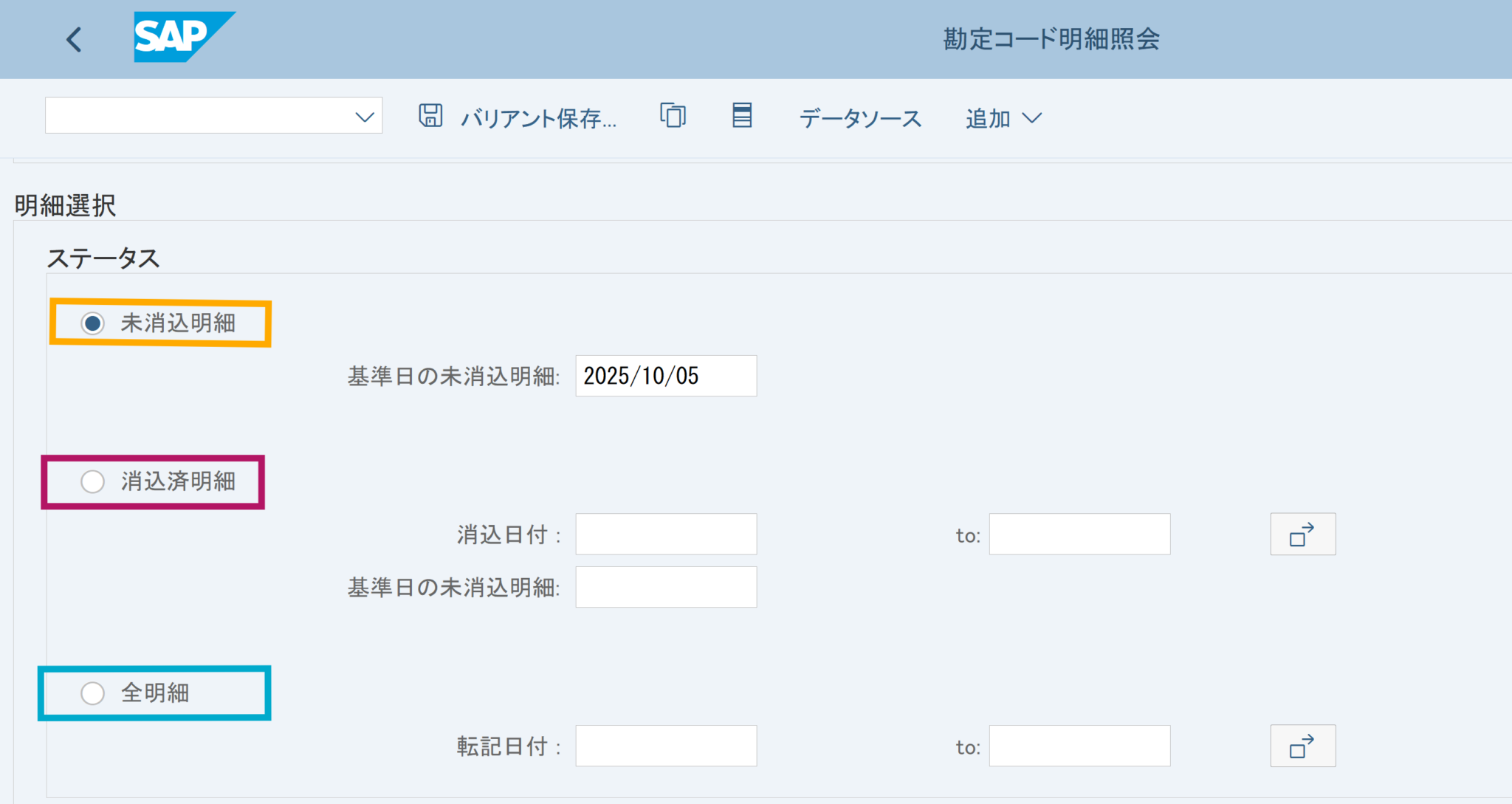Viewport: 1512px width, 804px height.
Task: Click the save variant floppy disk icon
Action: pos(430,116)
